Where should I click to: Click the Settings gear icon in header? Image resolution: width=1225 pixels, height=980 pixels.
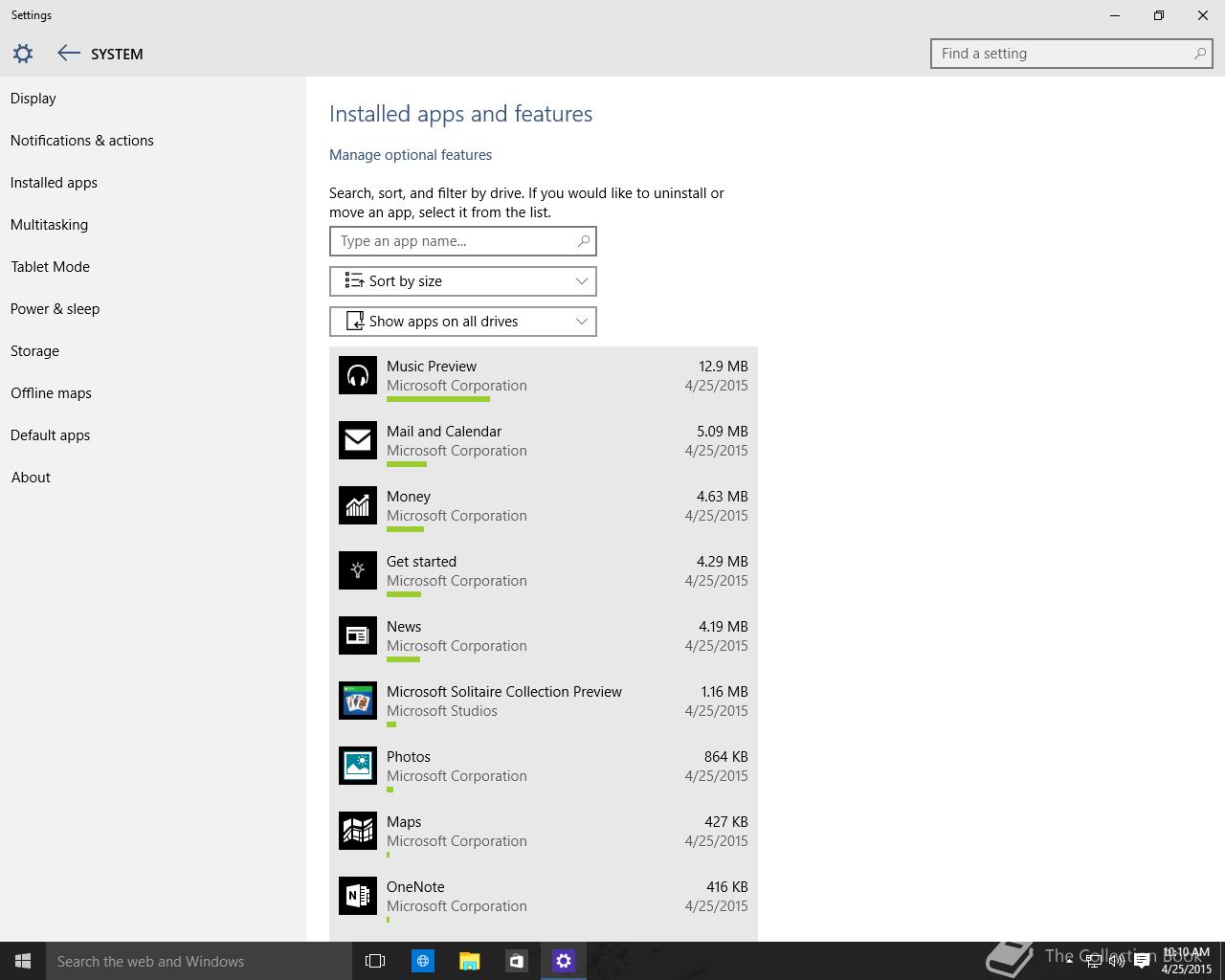point(23,54)
